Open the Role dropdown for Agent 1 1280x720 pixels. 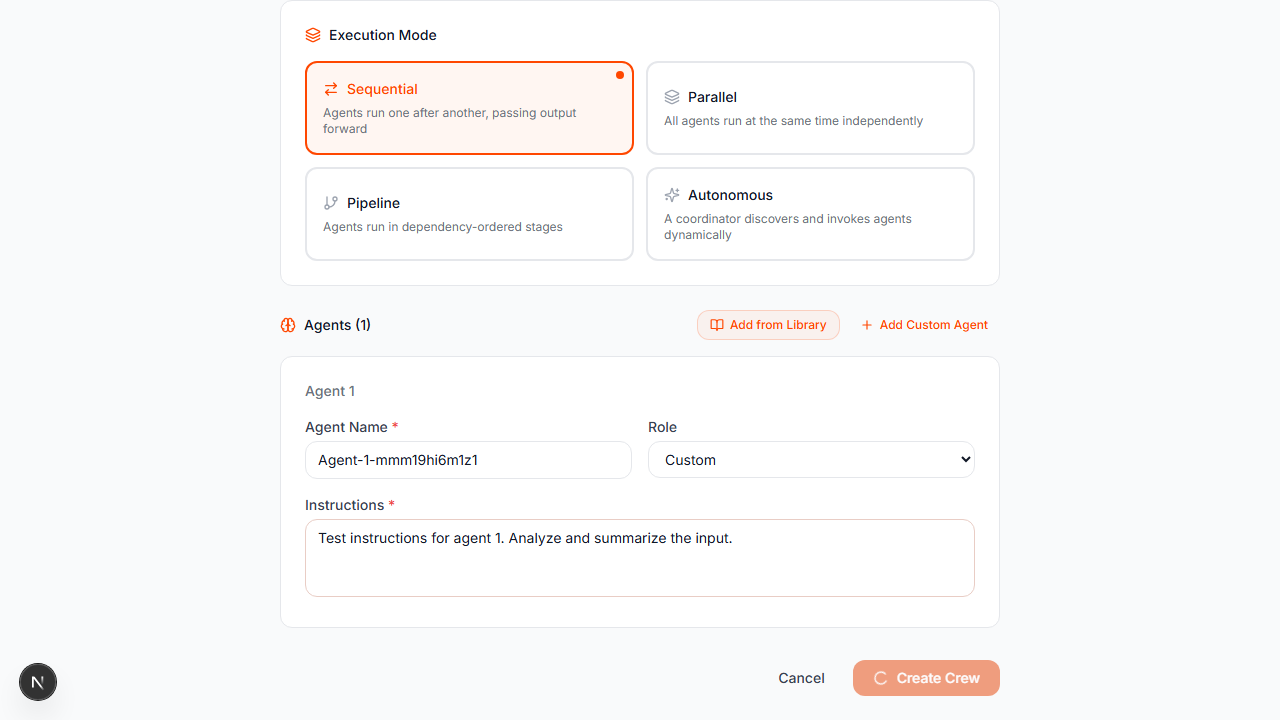click(810, 459)
